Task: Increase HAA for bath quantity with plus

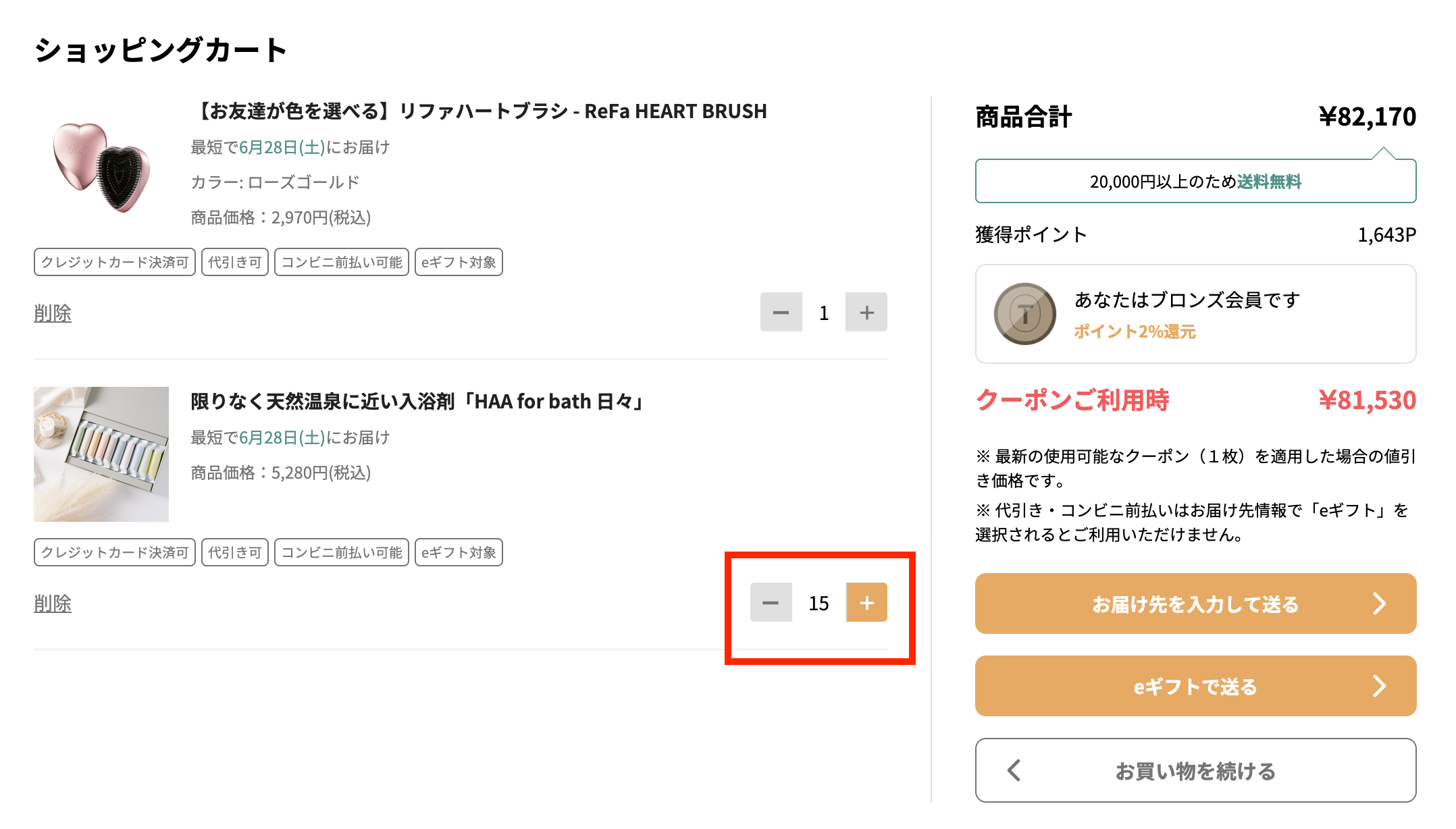Action: (x=866, y=602)
